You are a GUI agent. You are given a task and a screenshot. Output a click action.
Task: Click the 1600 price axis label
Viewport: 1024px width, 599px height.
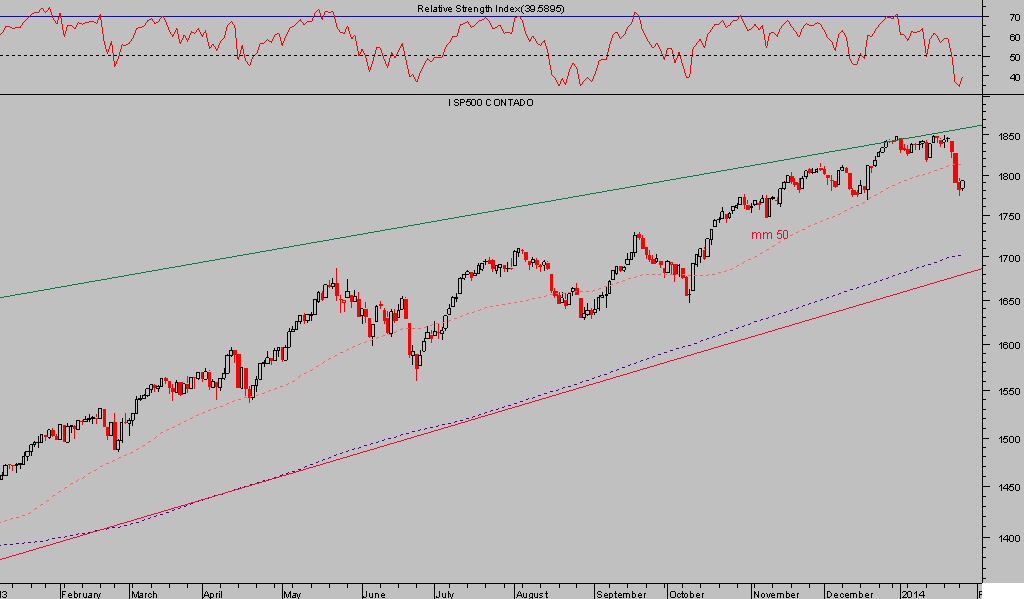(1002, 345)
